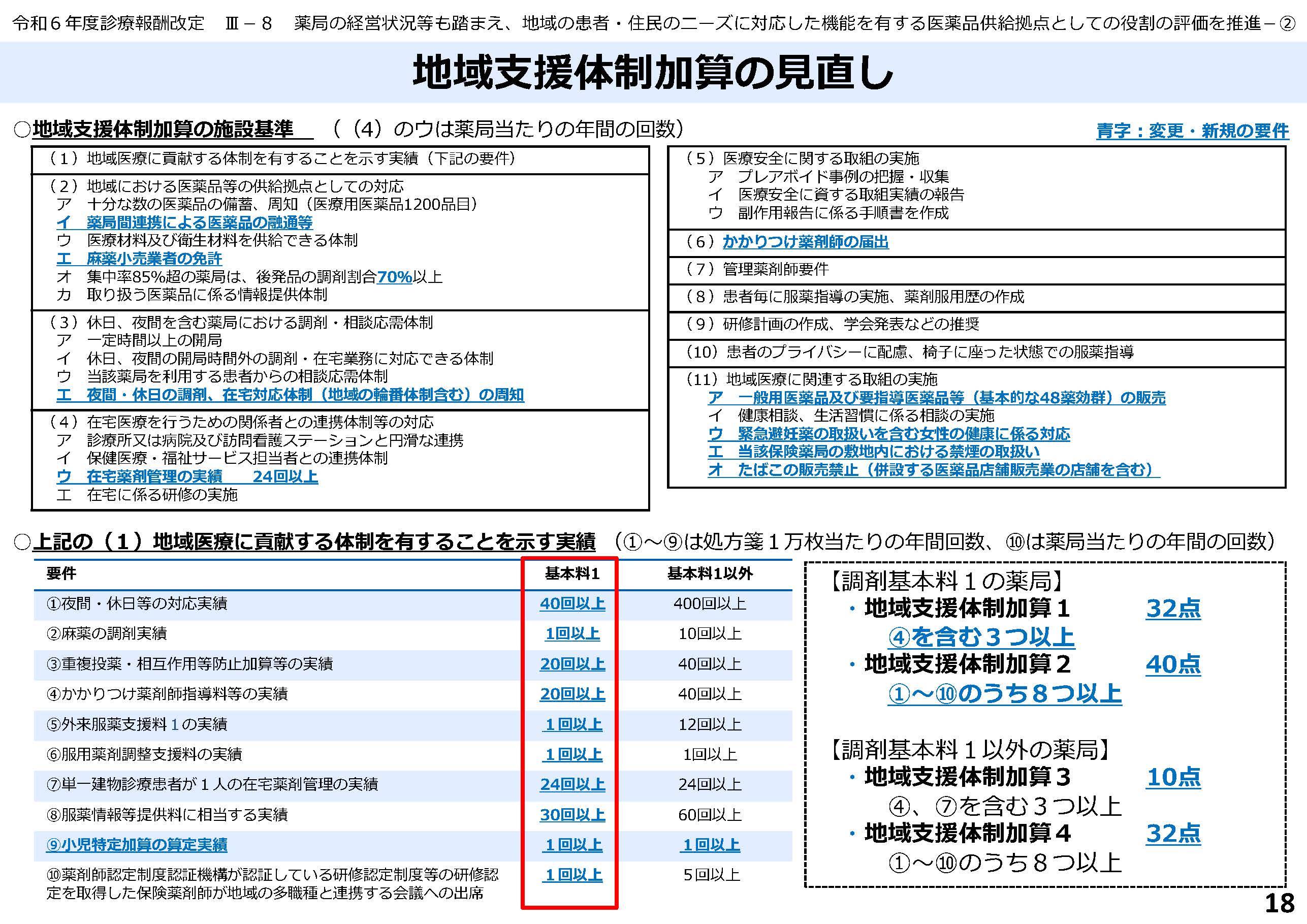
Task: Click かかりつけ薬剤師の届出 underlined item
Action: pos(806,242)
